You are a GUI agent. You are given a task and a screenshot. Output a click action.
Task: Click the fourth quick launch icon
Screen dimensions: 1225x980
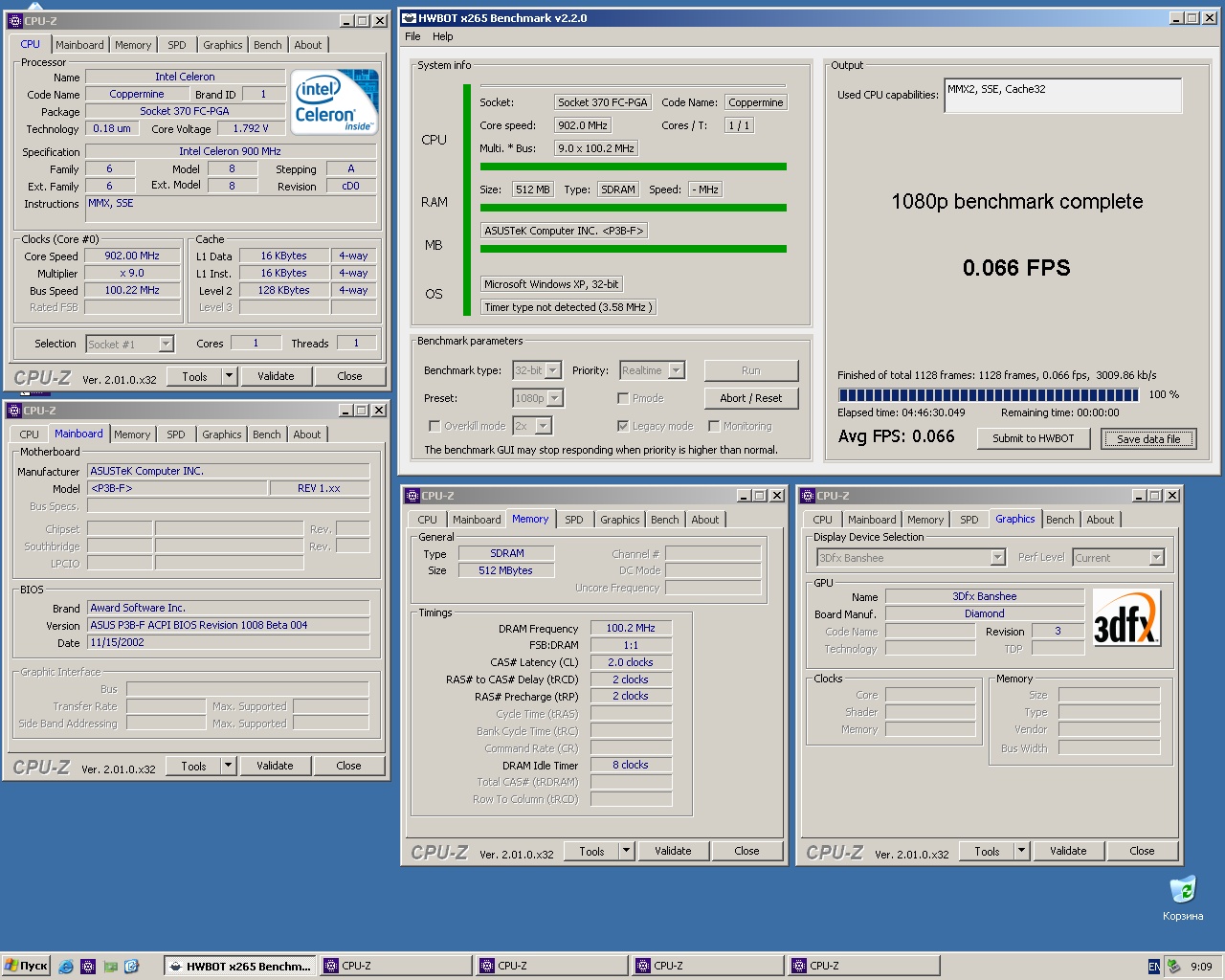132,967
